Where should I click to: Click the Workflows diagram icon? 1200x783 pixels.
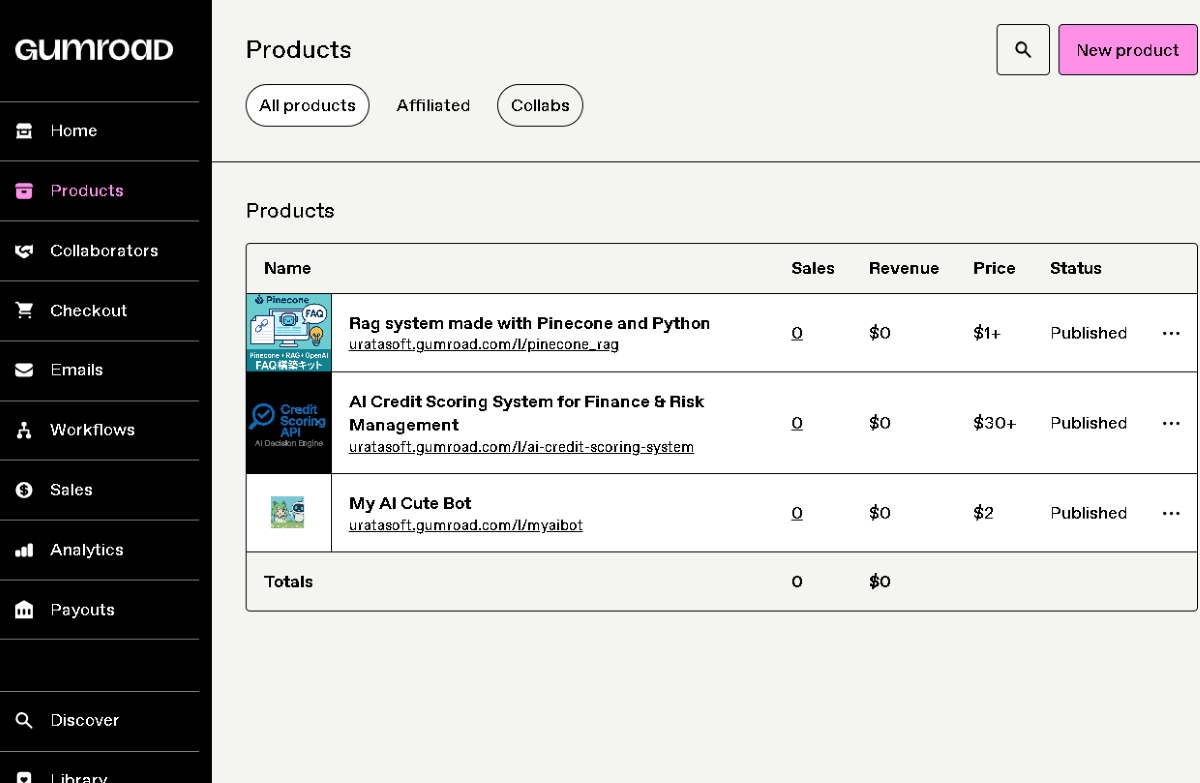(25, 430)
